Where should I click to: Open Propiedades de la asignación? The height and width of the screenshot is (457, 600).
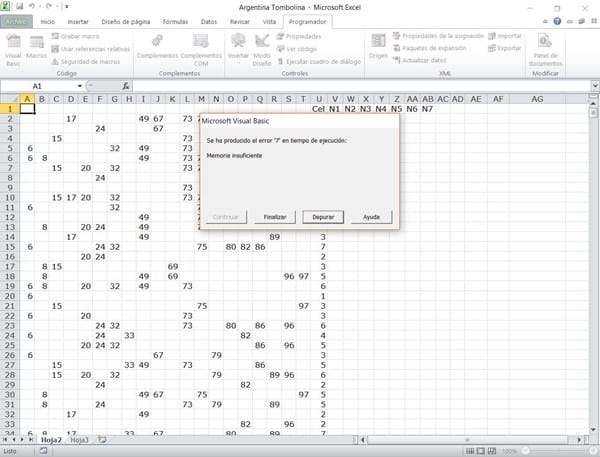(439, 36)
